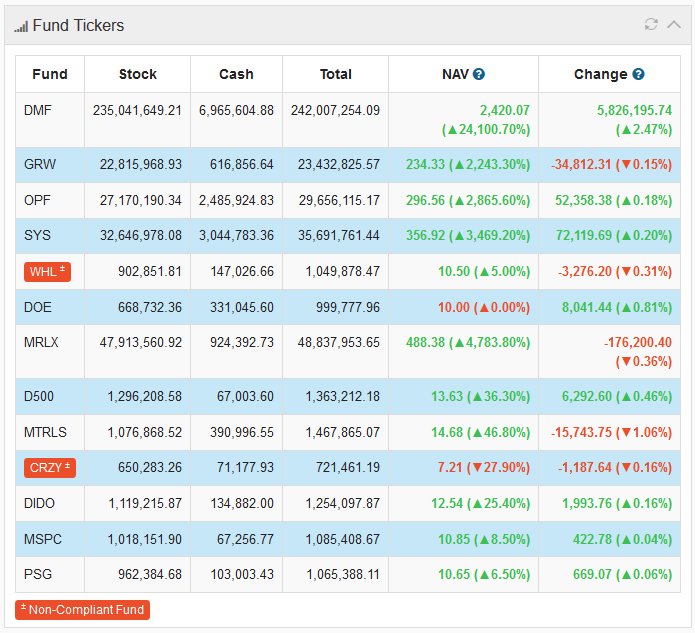Click DOE cash value 331,045.60
Screen dimensions: 695x633
click(242, 308)
